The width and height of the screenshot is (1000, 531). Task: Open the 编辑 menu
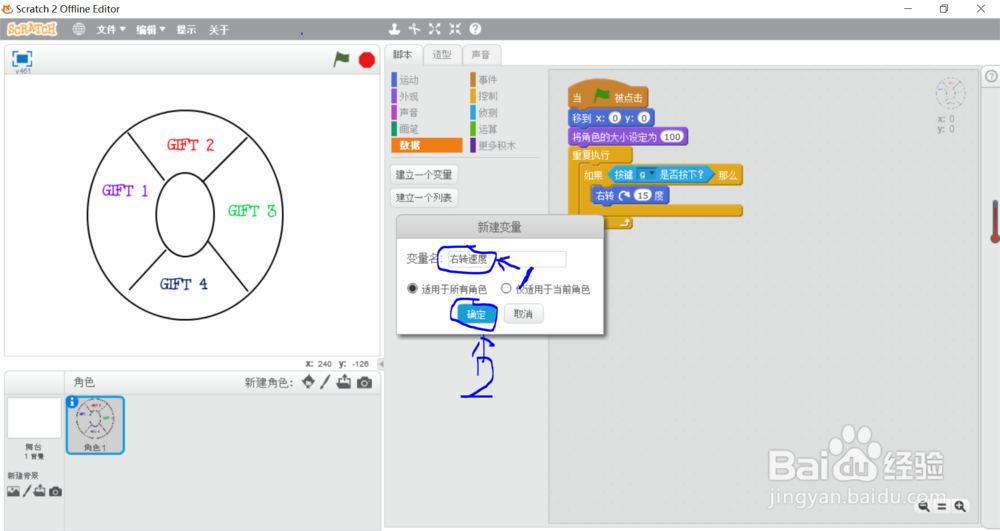151,29
